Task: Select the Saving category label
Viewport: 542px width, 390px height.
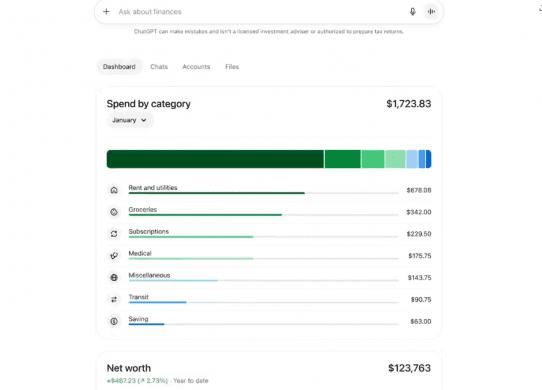Action: [x=138, y=319]
